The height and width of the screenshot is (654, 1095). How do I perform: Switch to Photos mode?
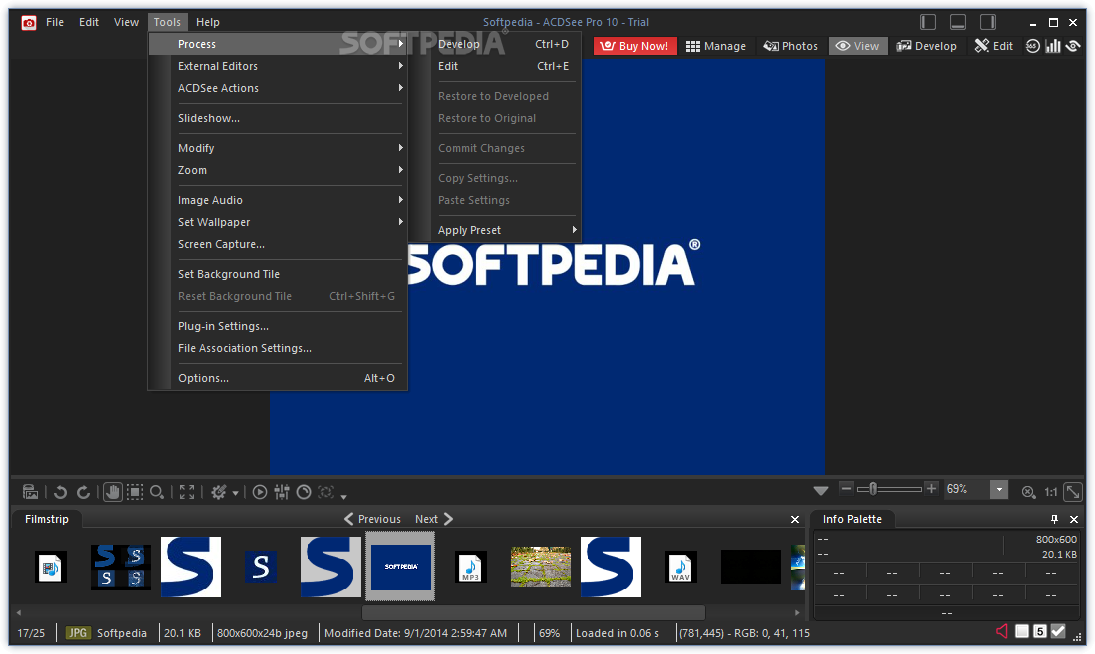click(x=790, y=46)
